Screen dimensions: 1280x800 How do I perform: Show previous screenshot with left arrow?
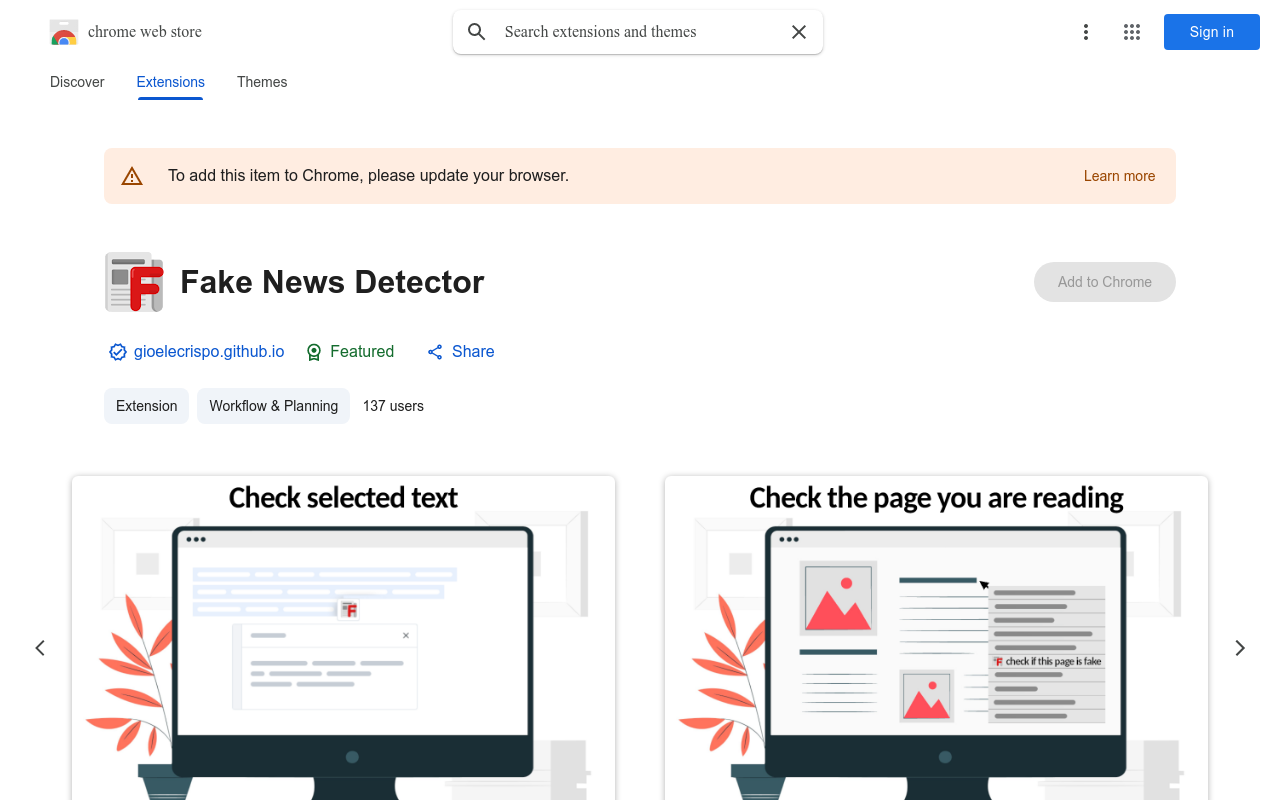(x=40, y=648)
